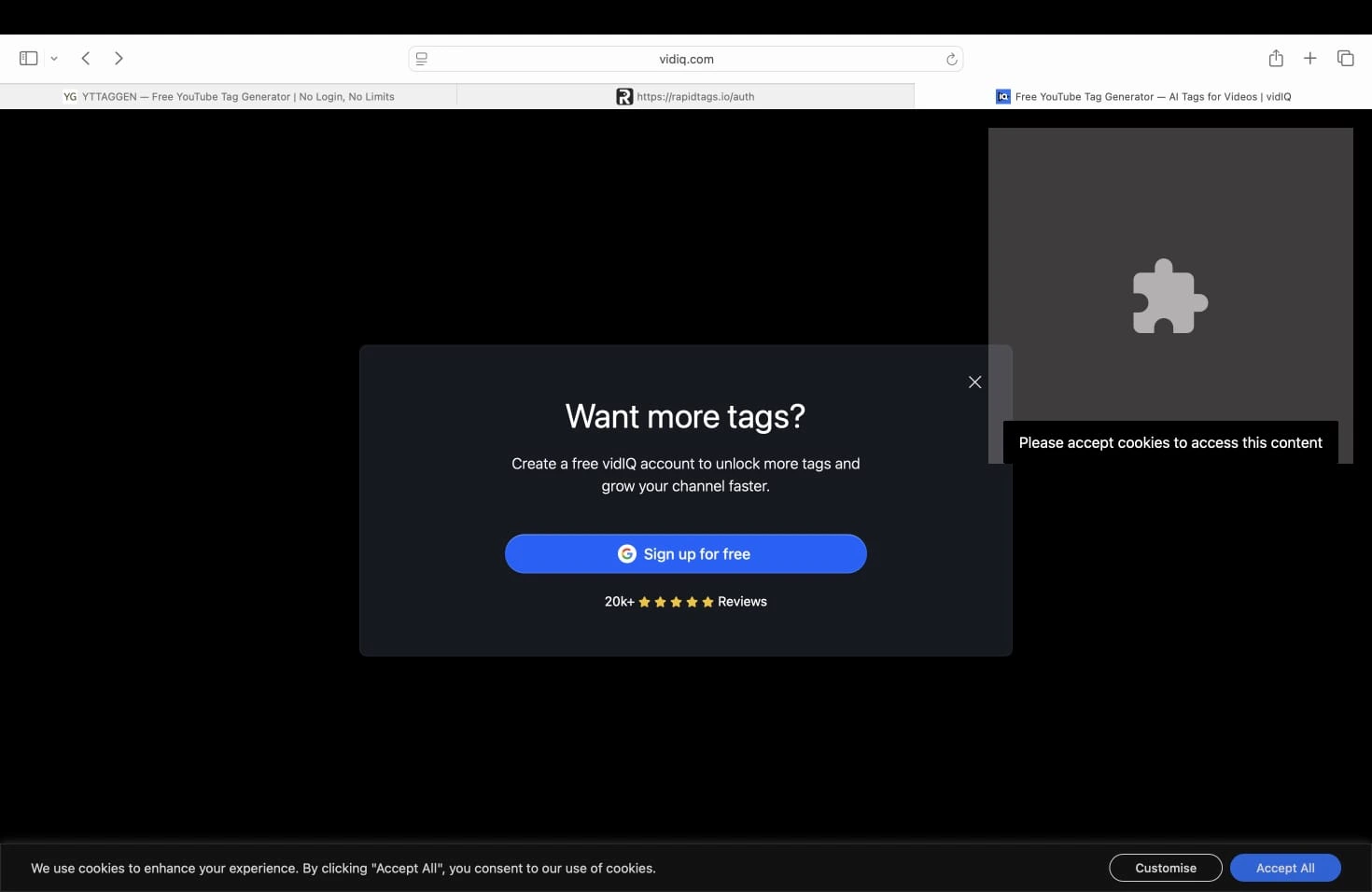
Task: Click the rapidtags.io favicon on its tab
Action: pos(623,96)
